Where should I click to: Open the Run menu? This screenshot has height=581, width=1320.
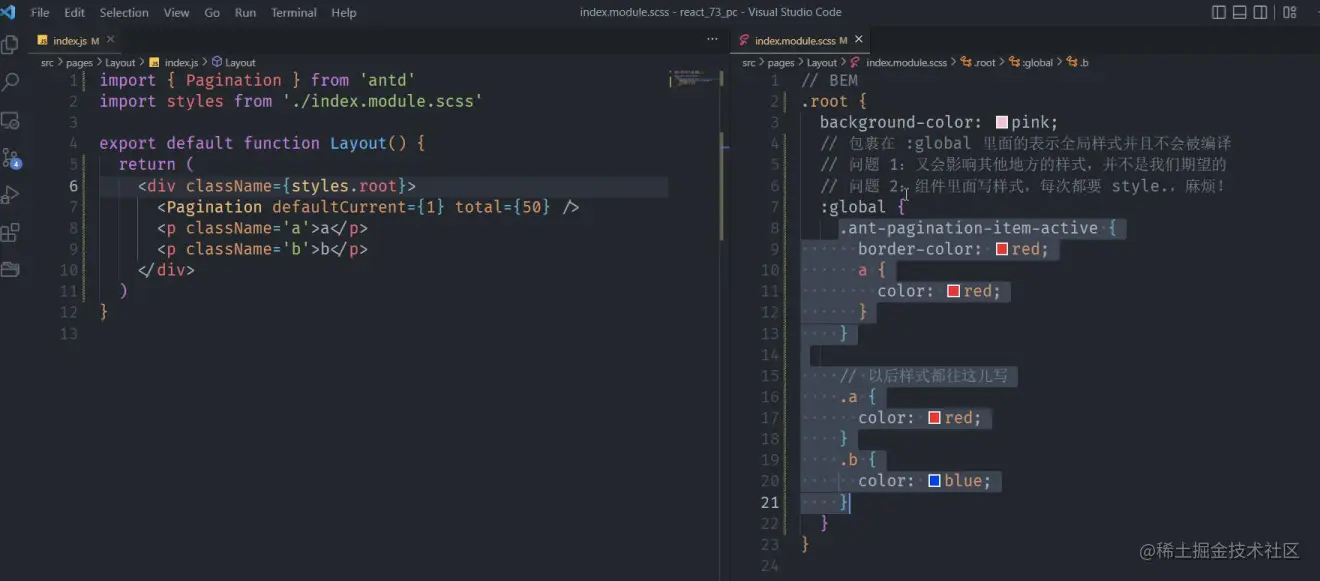tap(245, 12)
